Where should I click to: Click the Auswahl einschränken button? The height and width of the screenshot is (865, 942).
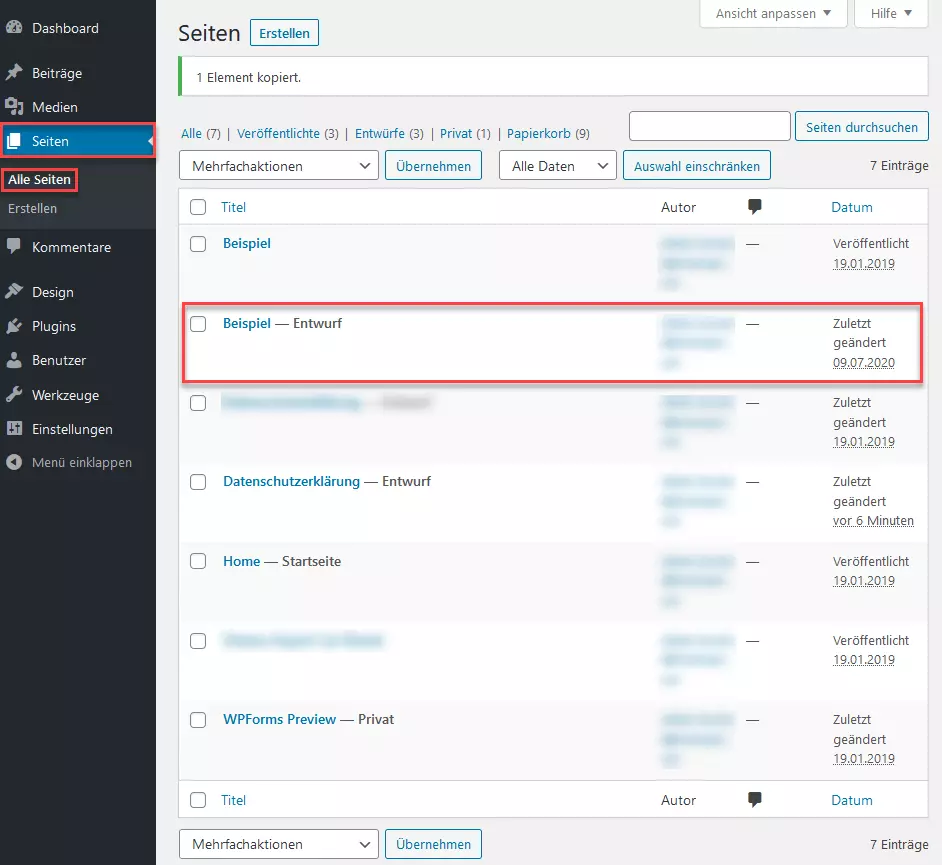pos(696,166)
